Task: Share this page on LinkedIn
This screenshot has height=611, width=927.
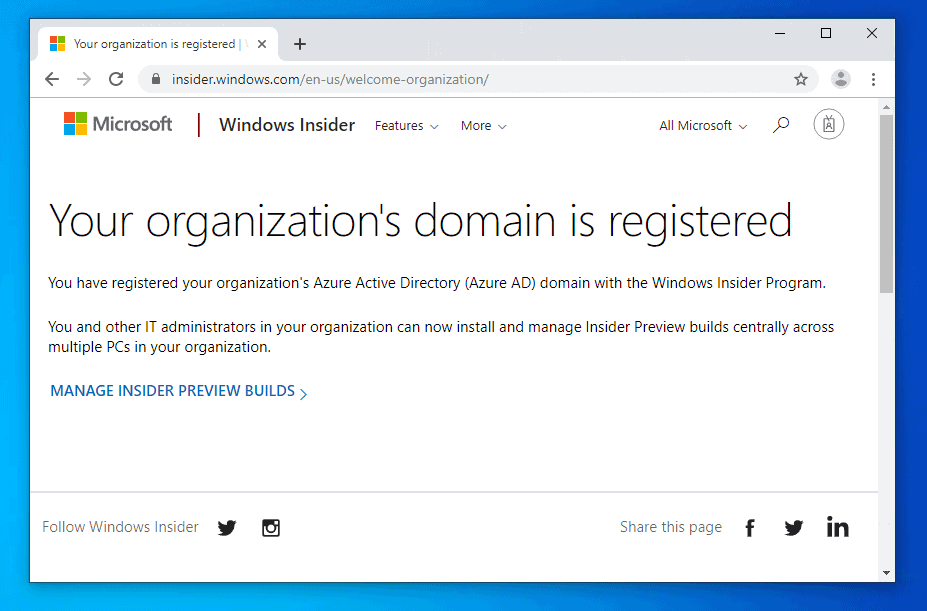Action: [x=838, y=526]
